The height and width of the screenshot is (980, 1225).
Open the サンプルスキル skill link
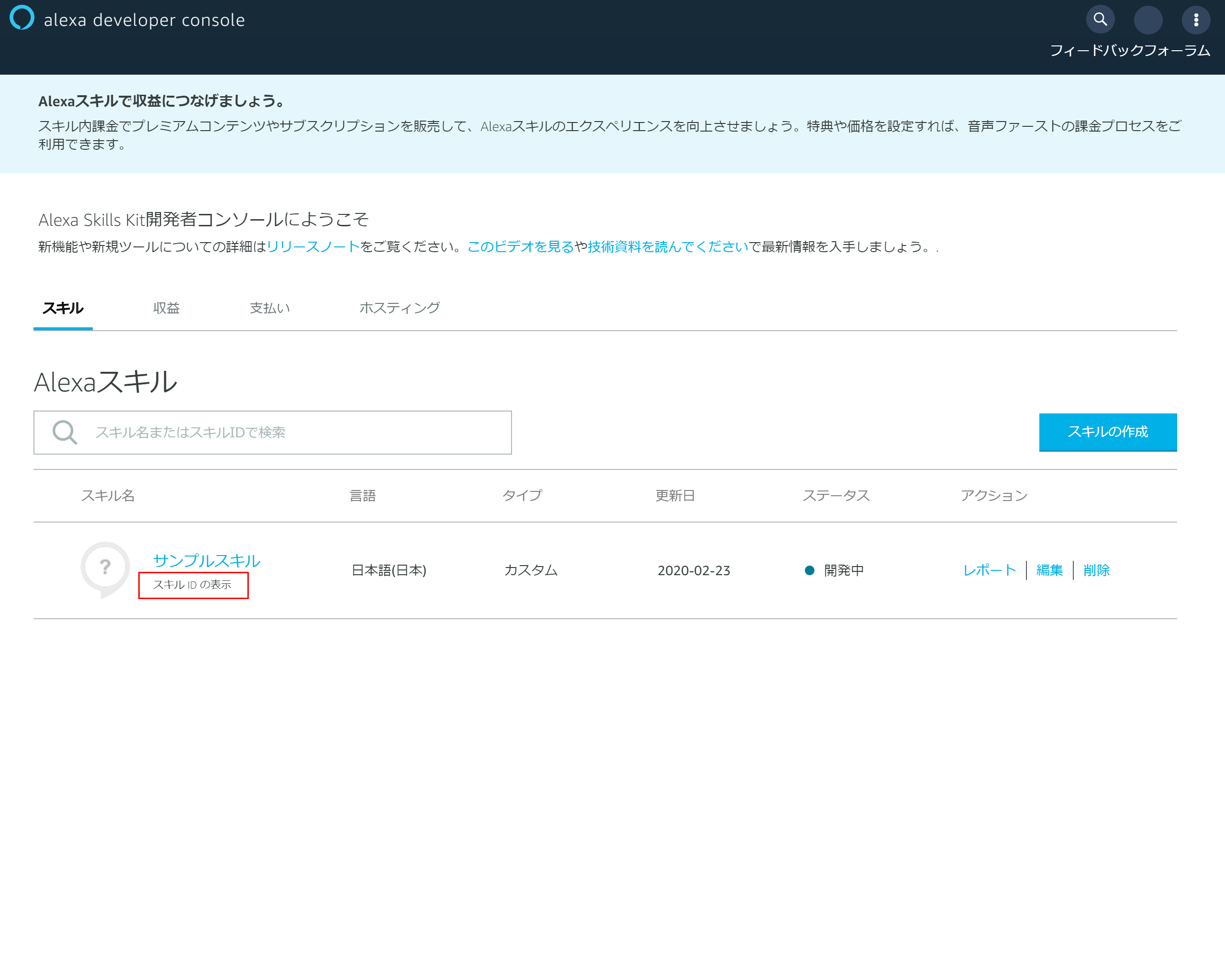pyautogui.click(x=206, y=560)
